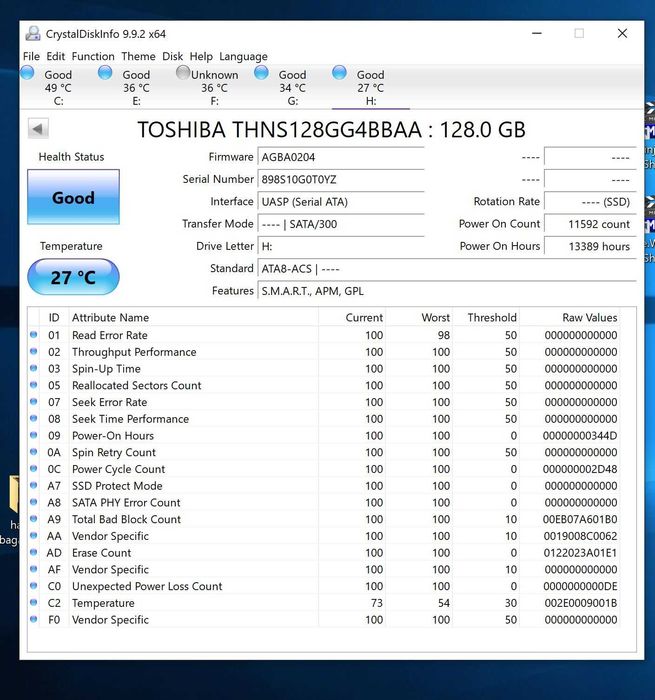655x700 pixels.
Task: Click the Raw Values column header
Action: click(570, 317)
